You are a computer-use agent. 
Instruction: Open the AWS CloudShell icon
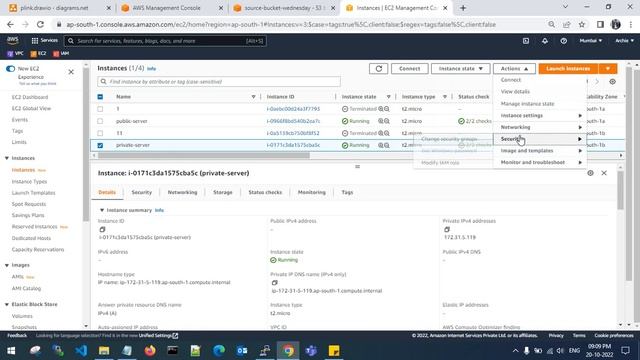click(526, 41)
